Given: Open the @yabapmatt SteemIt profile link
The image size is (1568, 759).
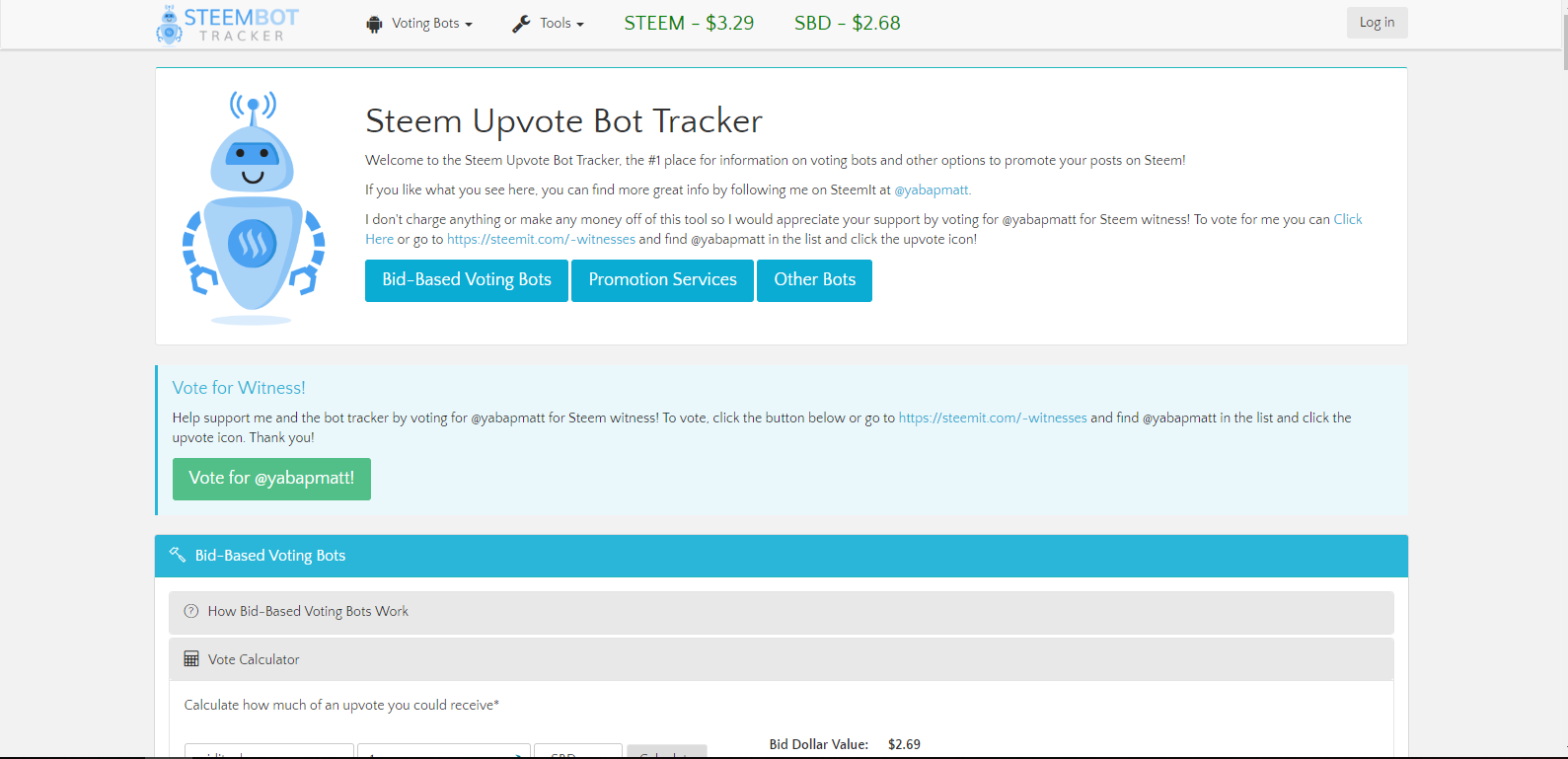Looking at the screenshot, I should 933,190.
